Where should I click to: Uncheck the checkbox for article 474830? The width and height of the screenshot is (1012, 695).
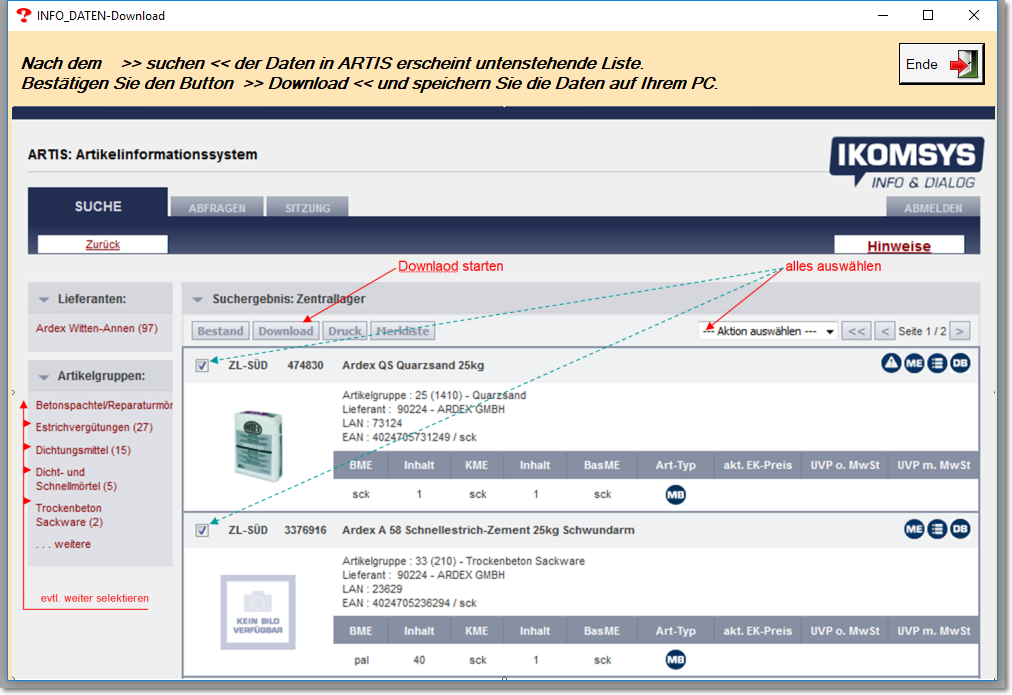click(202, 365)
